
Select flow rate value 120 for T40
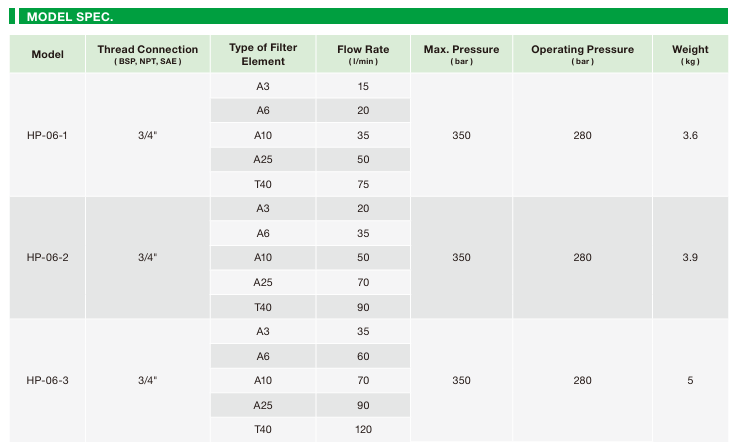[363, 430]
